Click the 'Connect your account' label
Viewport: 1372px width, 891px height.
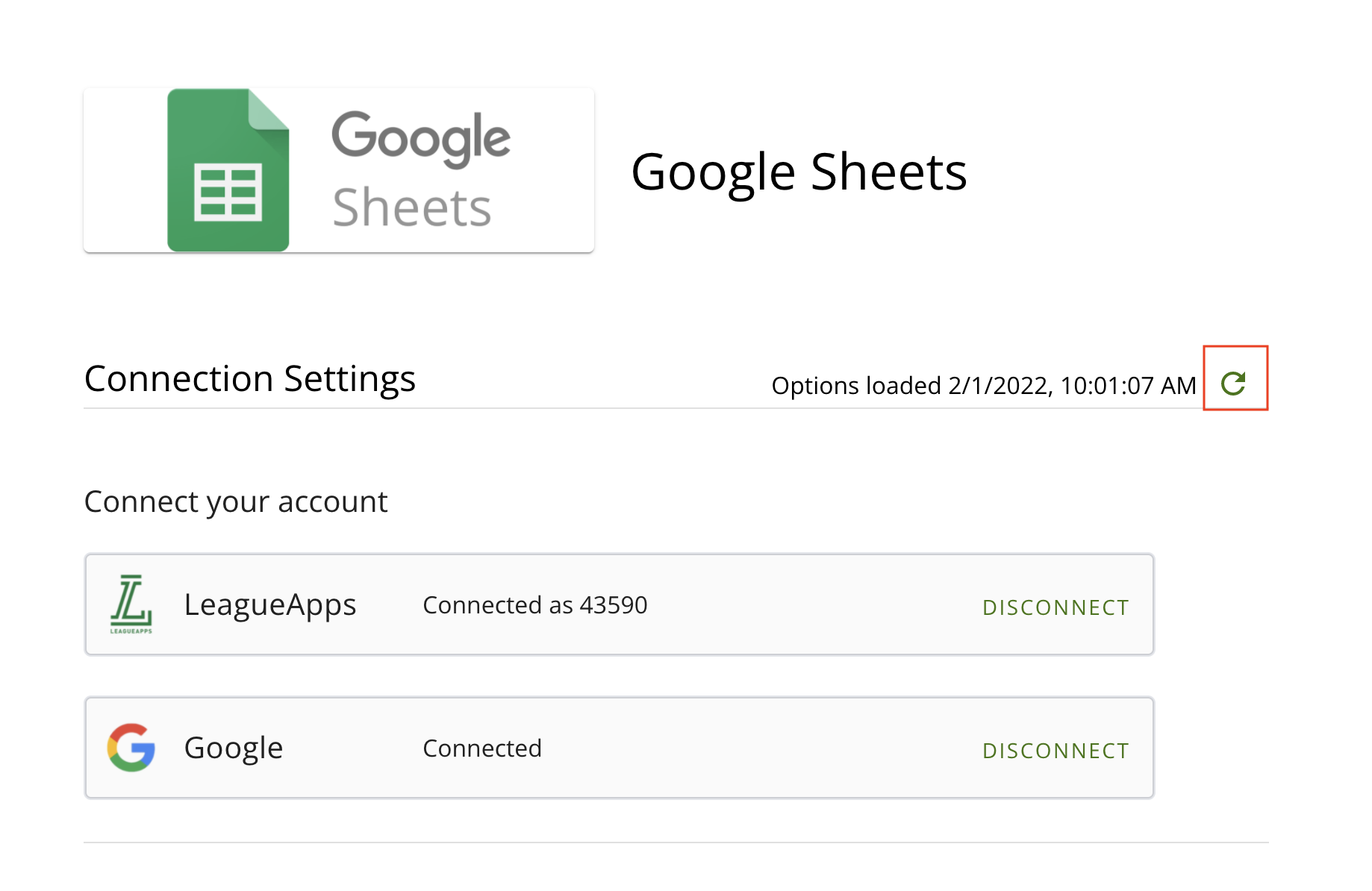pyautogui.click(x=235, y=501)
